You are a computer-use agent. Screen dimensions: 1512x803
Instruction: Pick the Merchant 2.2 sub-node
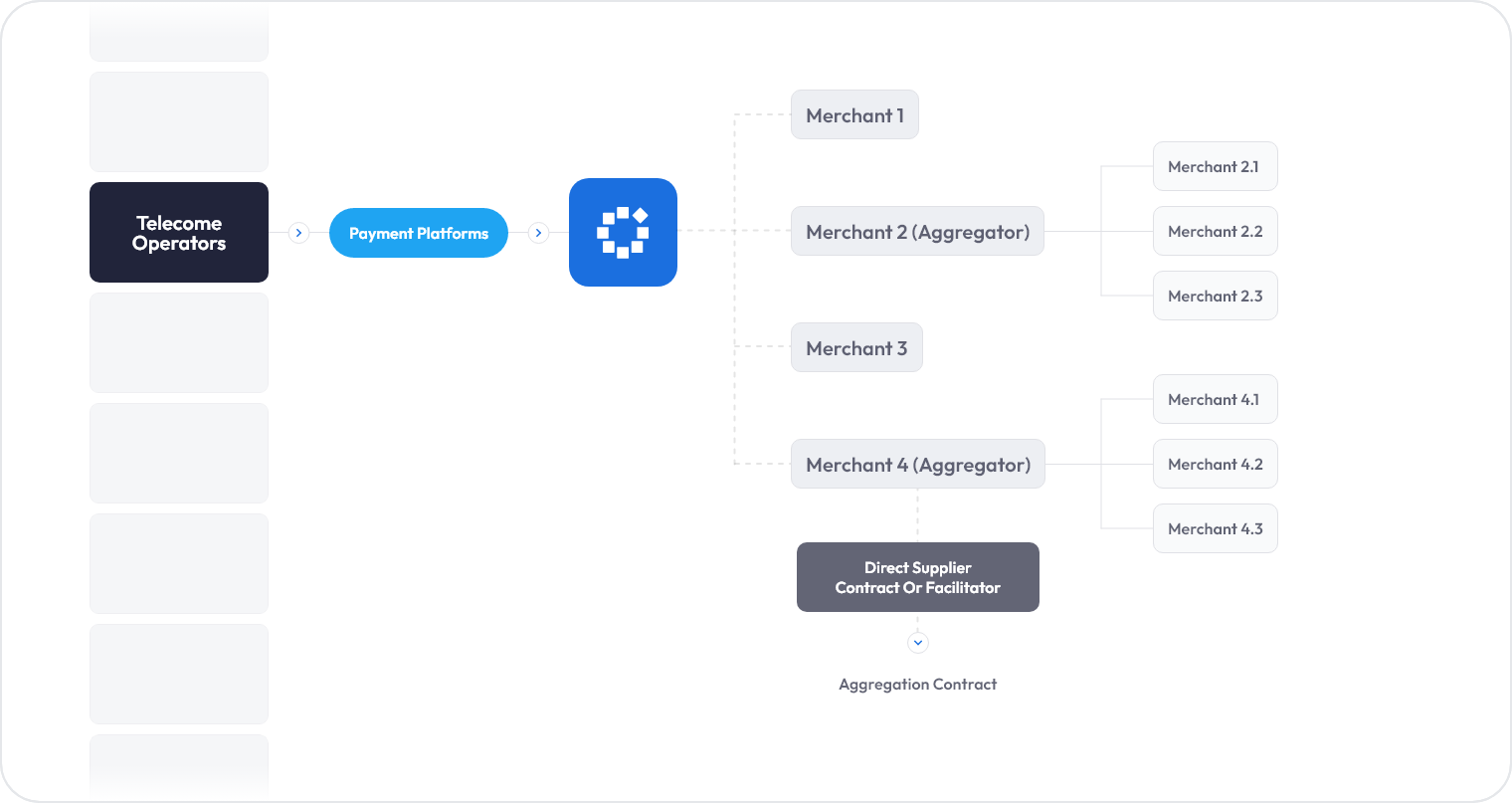(x=1215, y=232)
